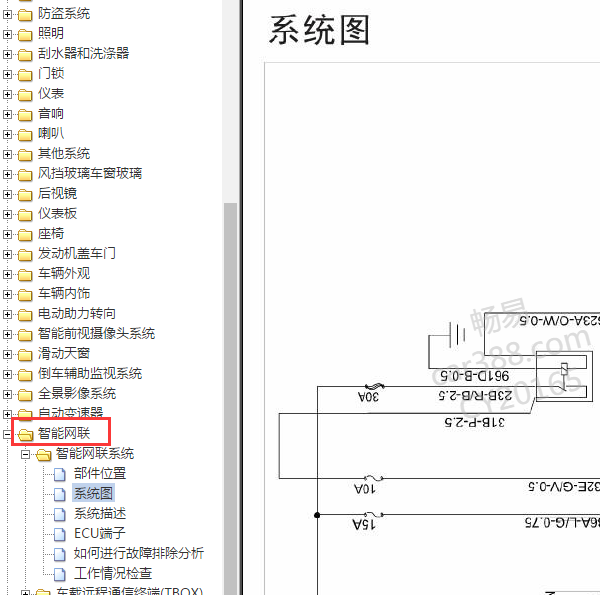Screen dimensions: 600x595
Task: Click the 系统描述 page icon
Action: [60, 514]
